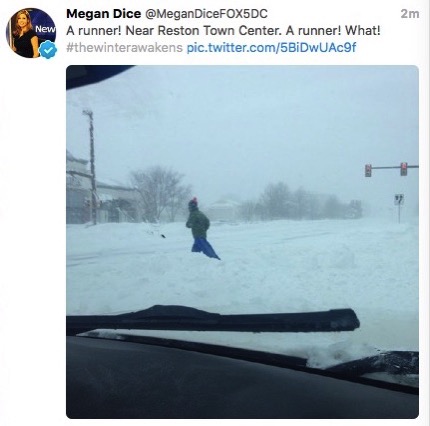
Task: Click the "New" label on the avatar
Action: click(45, 29)
